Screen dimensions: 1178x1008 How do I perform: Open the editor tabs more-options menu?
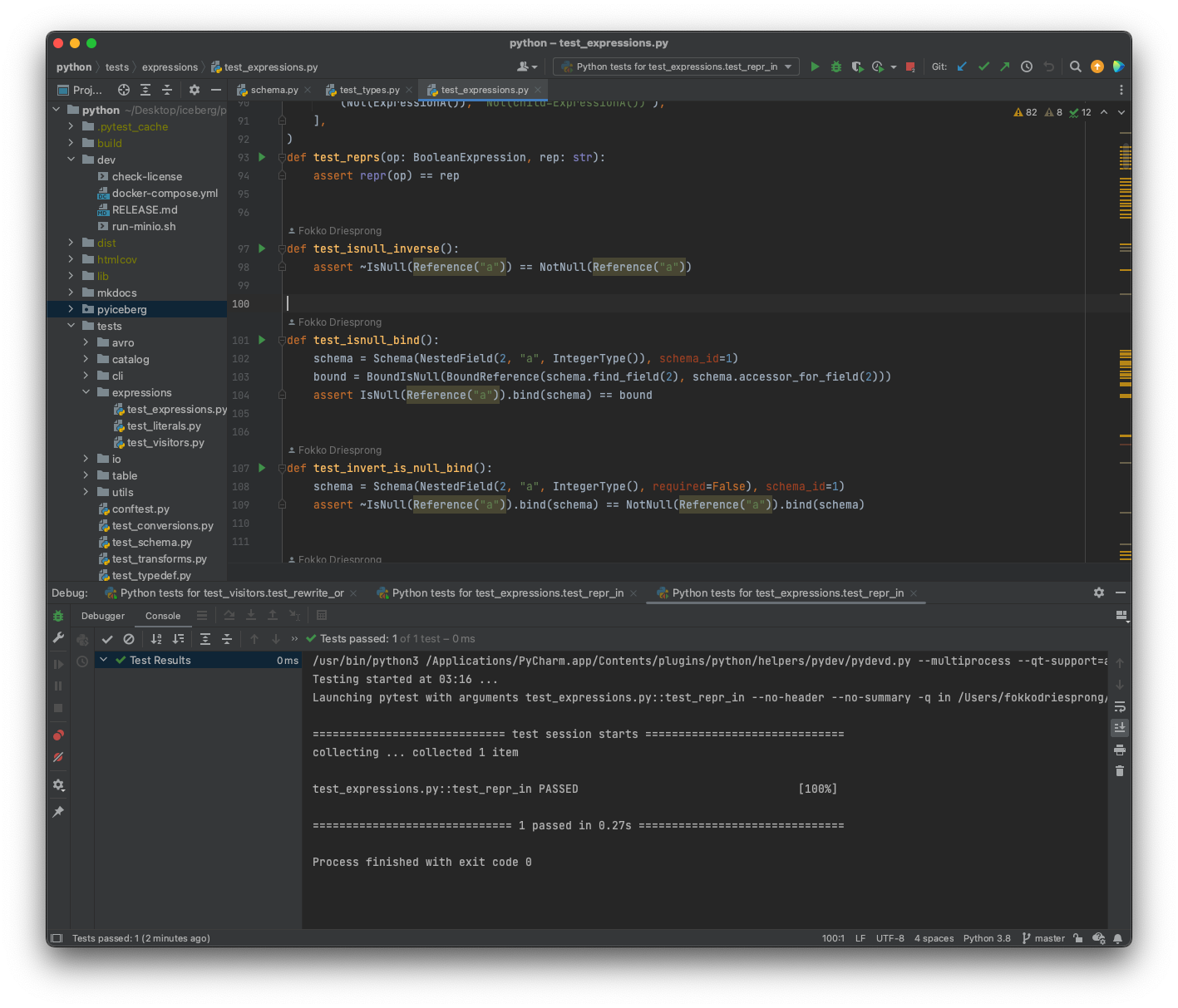1121,90
